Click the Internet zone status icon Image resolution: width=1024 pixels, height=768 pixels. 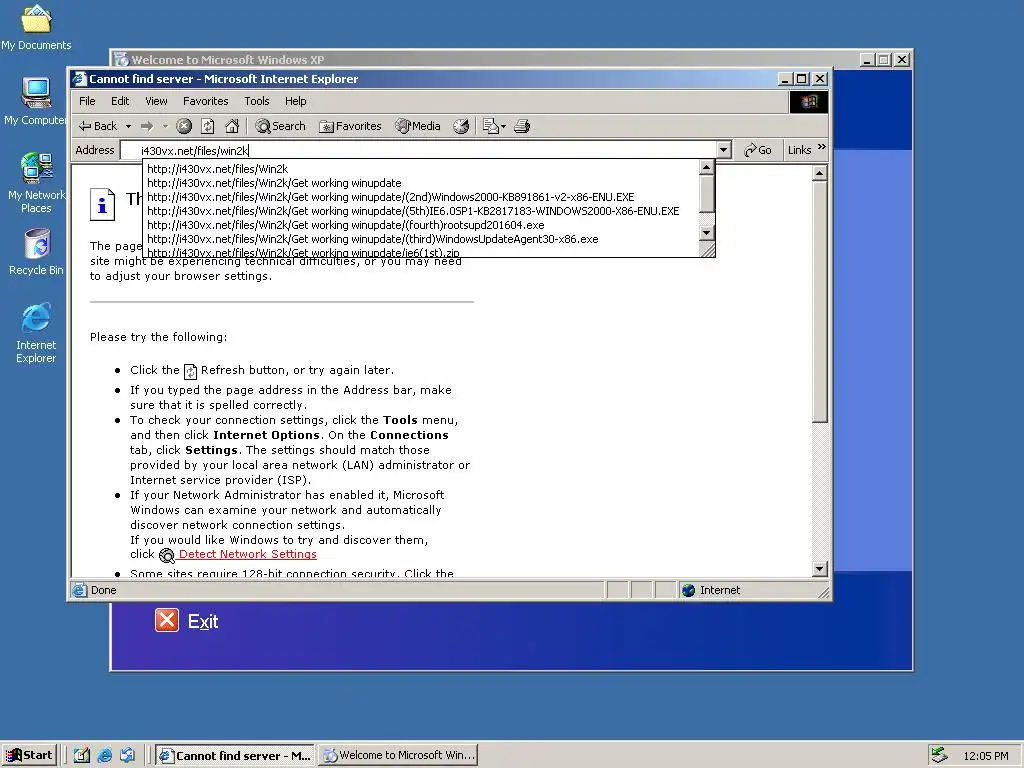click(688, 590)
